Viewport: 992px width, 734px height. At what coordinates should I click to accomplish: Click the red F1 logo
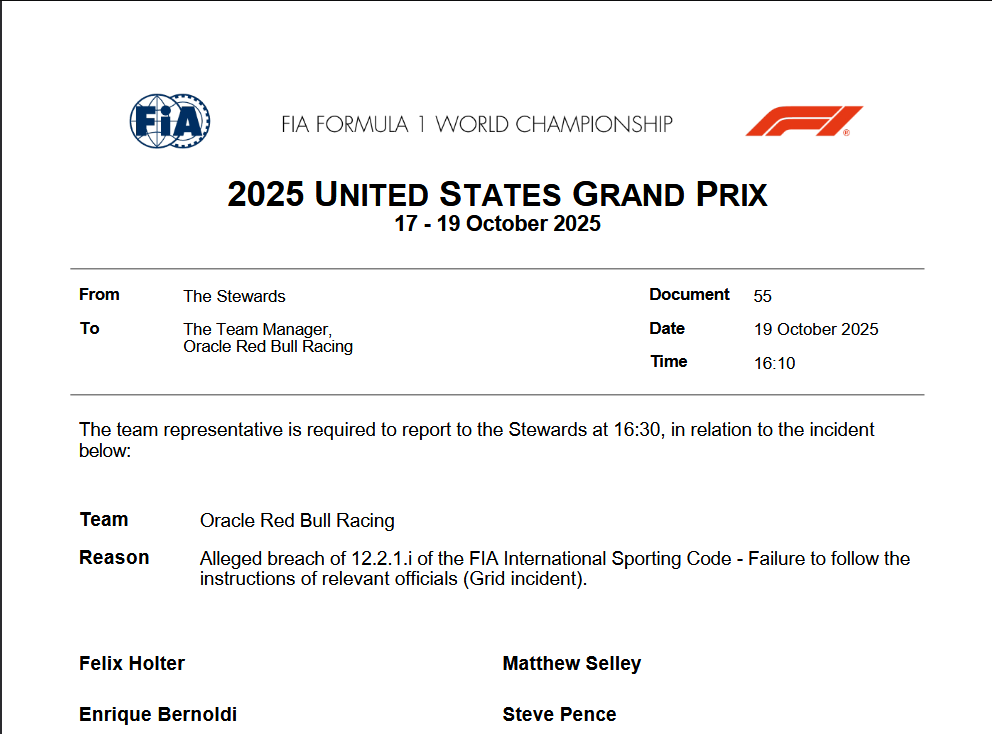click(x=804, y=121)
